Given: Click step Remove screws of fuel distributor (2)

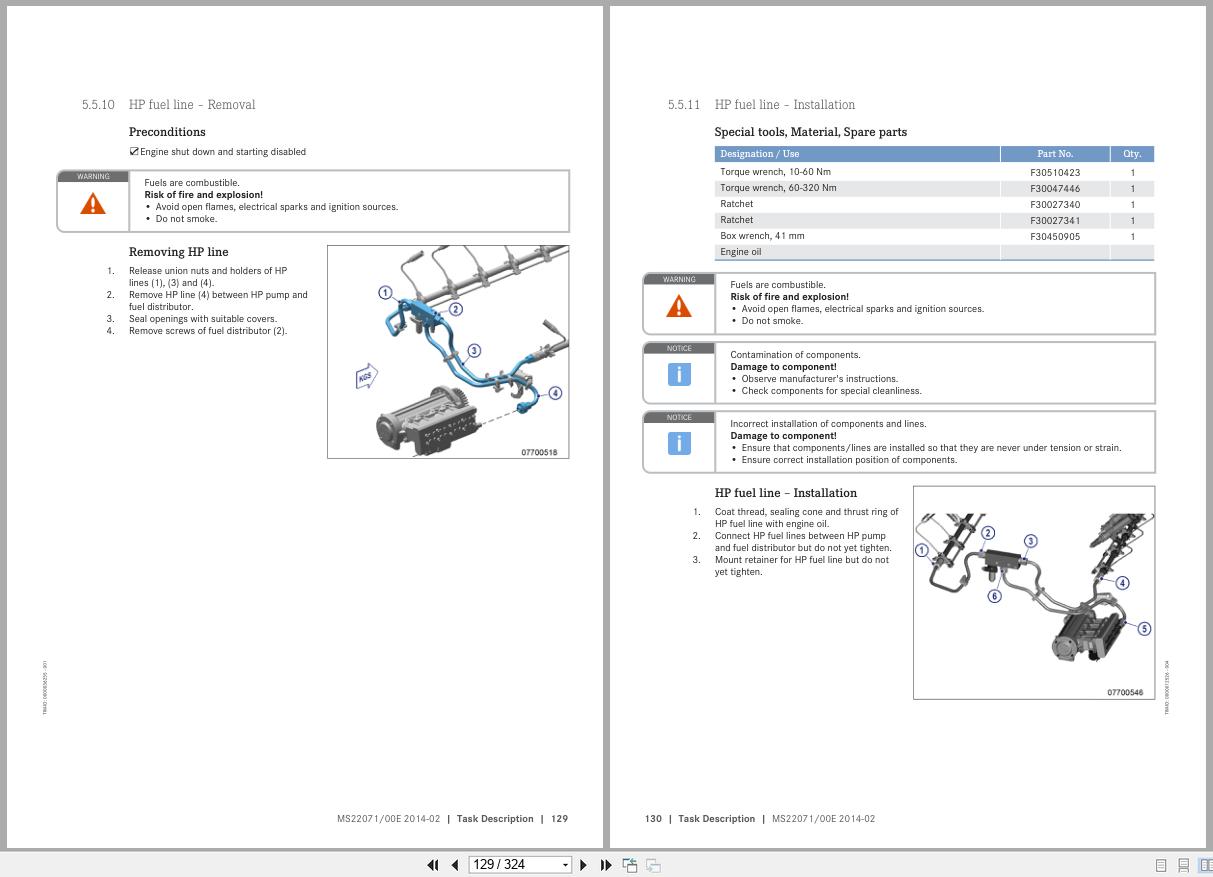Looking at the screenshot, I should point(208,331).
